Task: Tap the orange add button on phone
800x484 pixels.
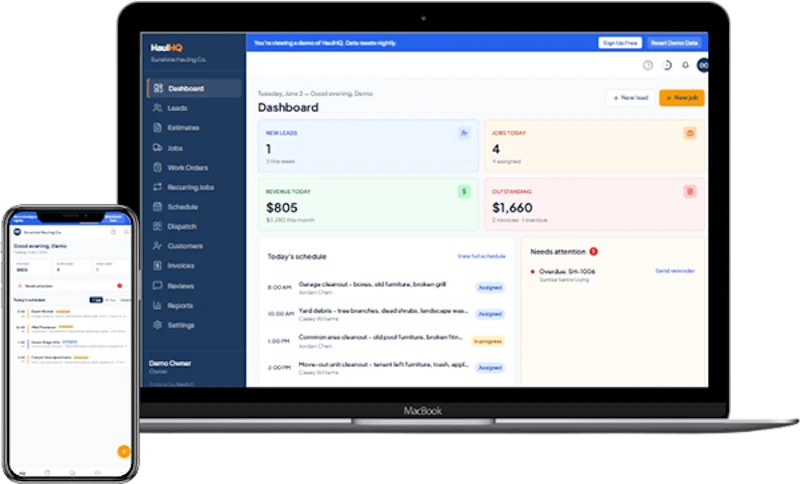Action: pyautogui.click(x=123, y=451)
